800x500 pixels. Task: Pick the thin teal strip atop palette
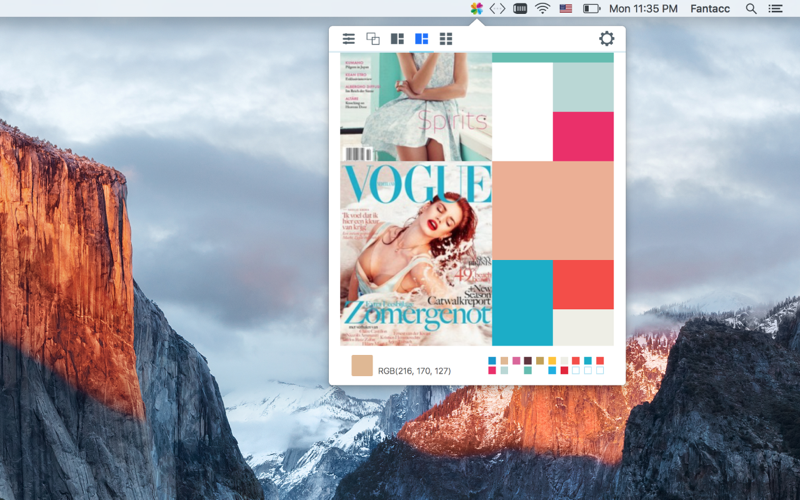[553, 57]
